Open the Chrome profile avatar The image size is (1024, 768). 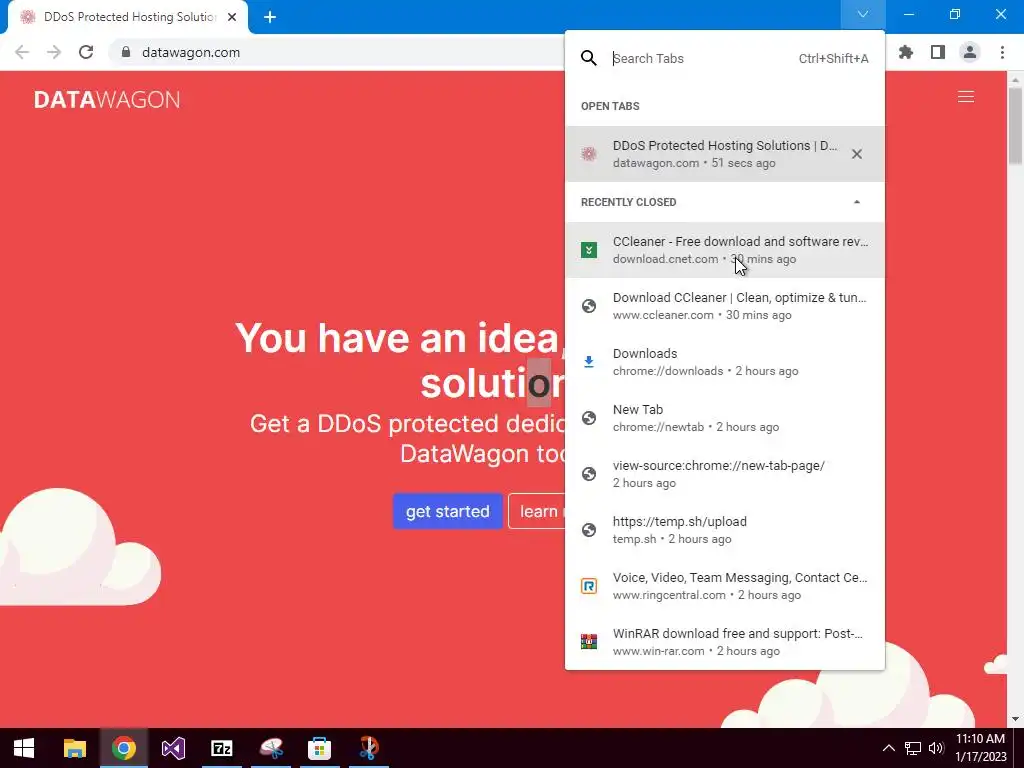point(969,52)
